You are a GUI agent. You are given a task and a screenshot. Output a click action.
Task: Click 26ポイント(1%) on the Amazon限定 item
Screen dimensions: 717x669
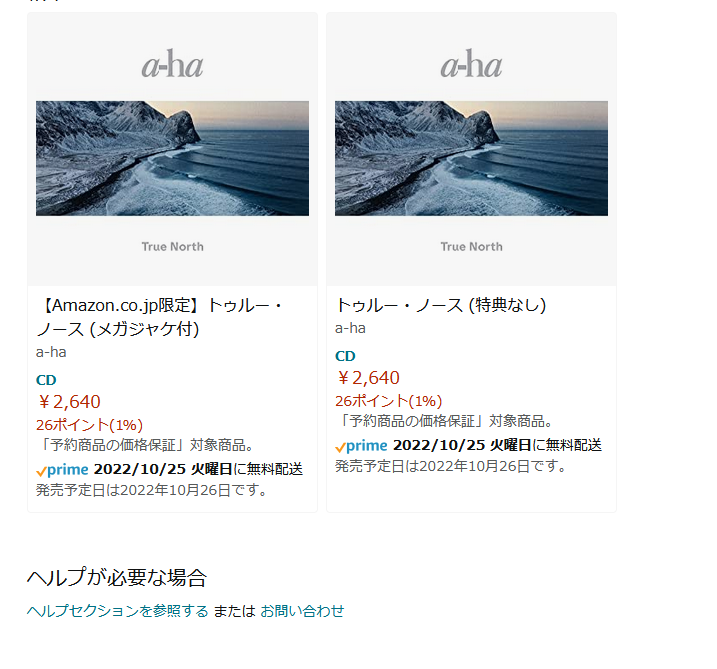pos(90,425)
